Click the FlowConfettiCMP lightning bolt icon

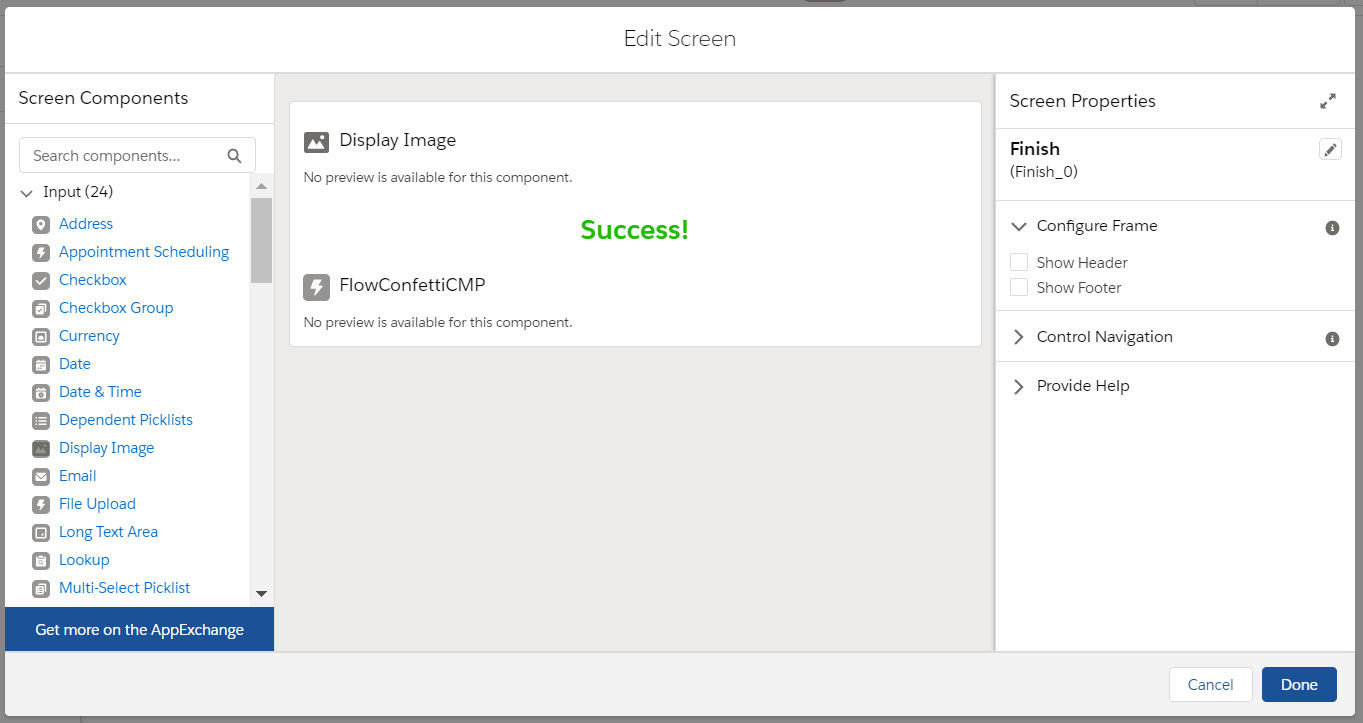(316, 285)
